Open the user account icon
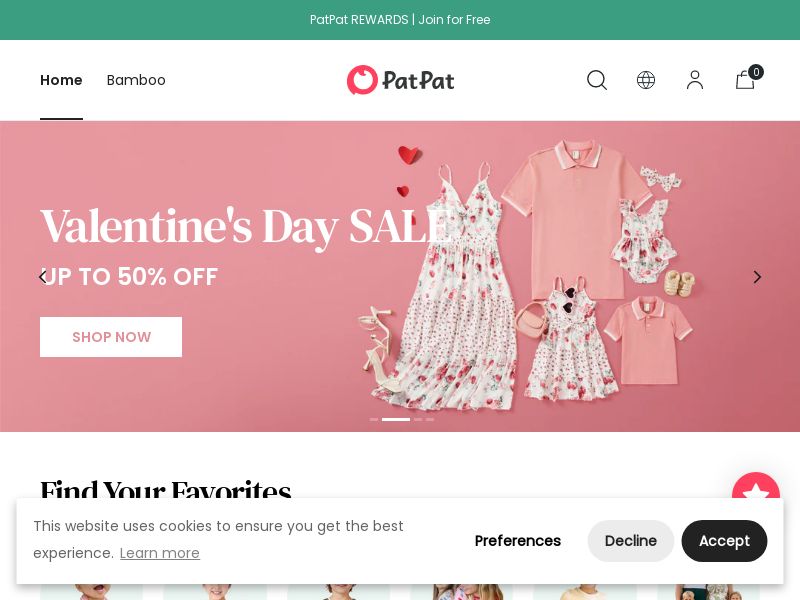Screen dimensions: 800x600 tap(695, 80)
